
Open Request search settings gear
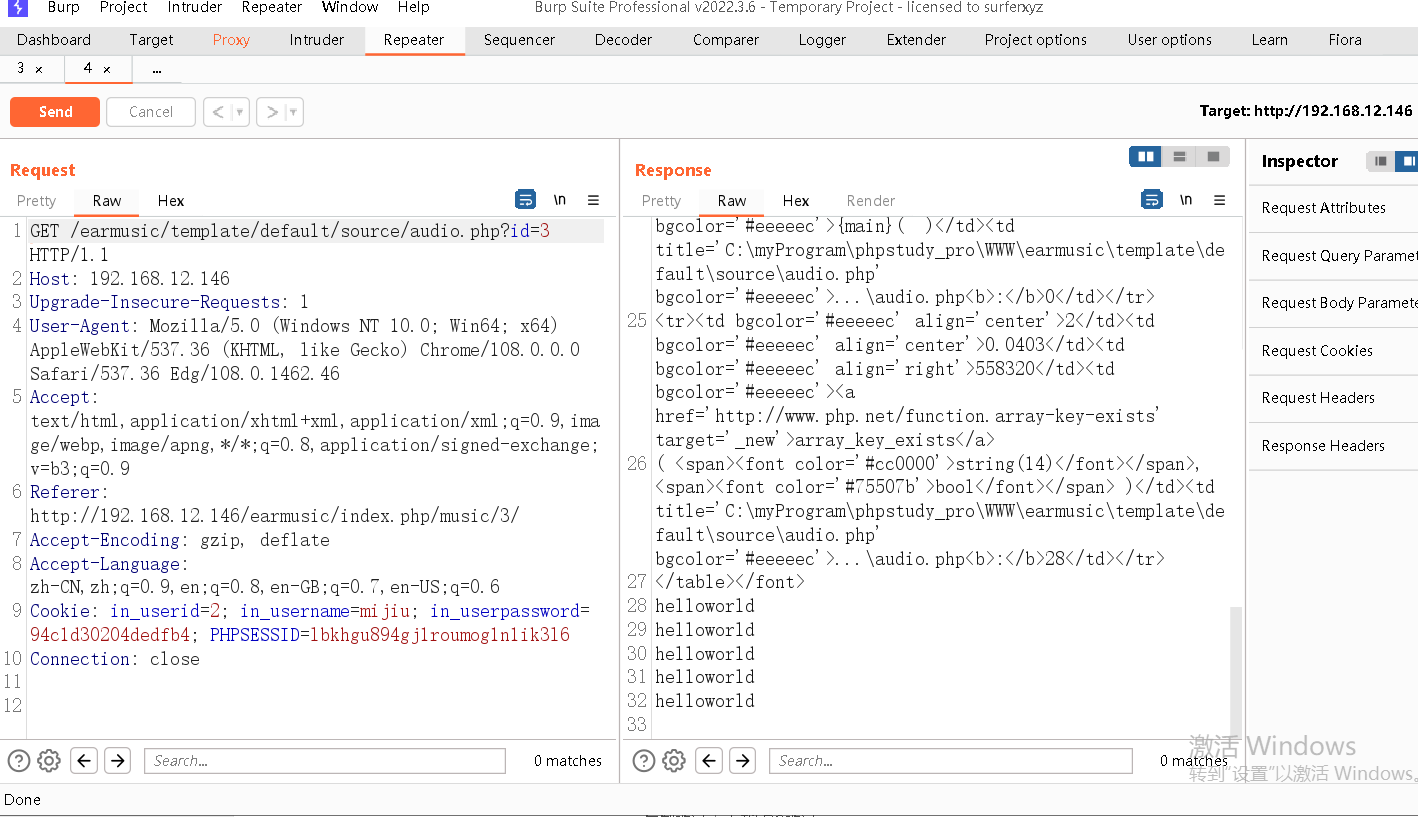(x=49, y=761)
